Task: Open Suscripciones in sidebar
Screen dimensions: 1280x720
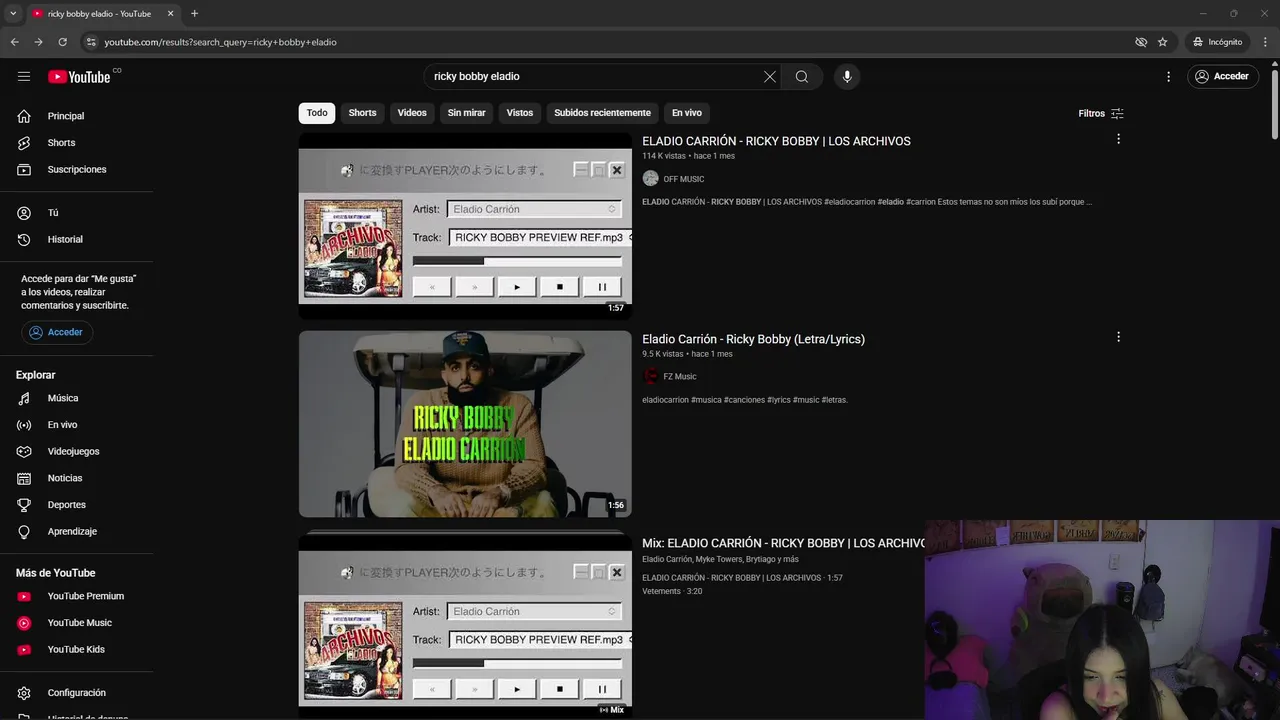Action: coord(77,169)
